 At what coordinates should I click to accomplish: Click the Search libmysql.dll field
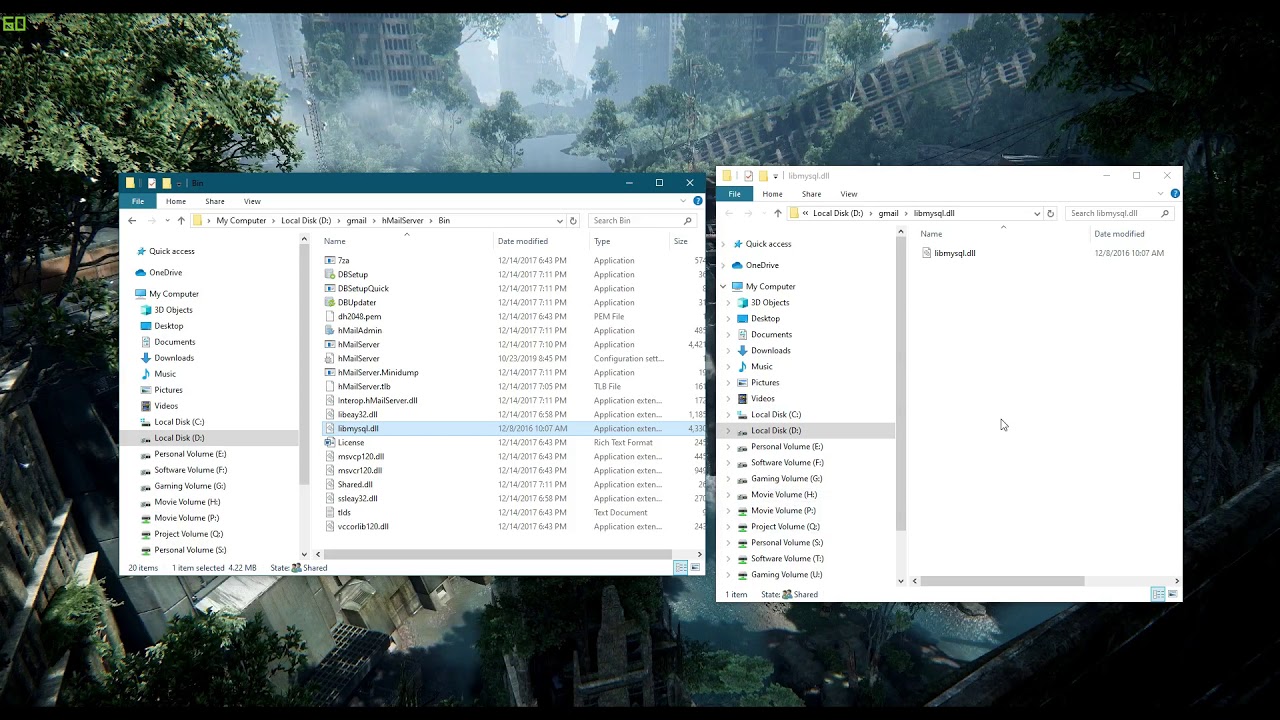pos(1112,213)
